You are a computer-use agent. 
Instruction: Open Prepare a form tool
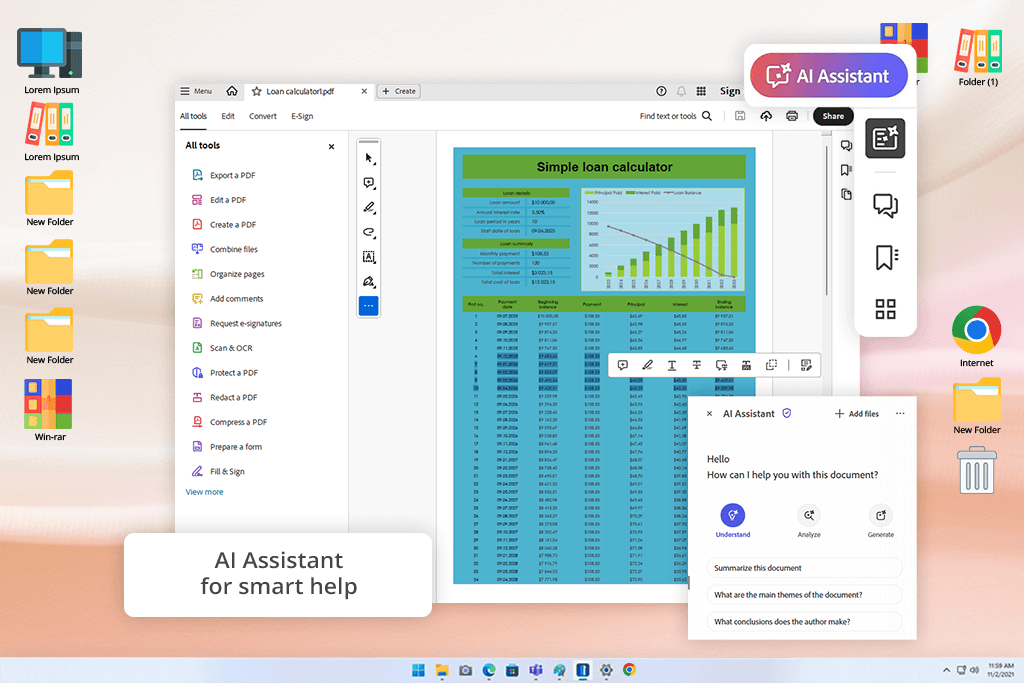point(227,447)
